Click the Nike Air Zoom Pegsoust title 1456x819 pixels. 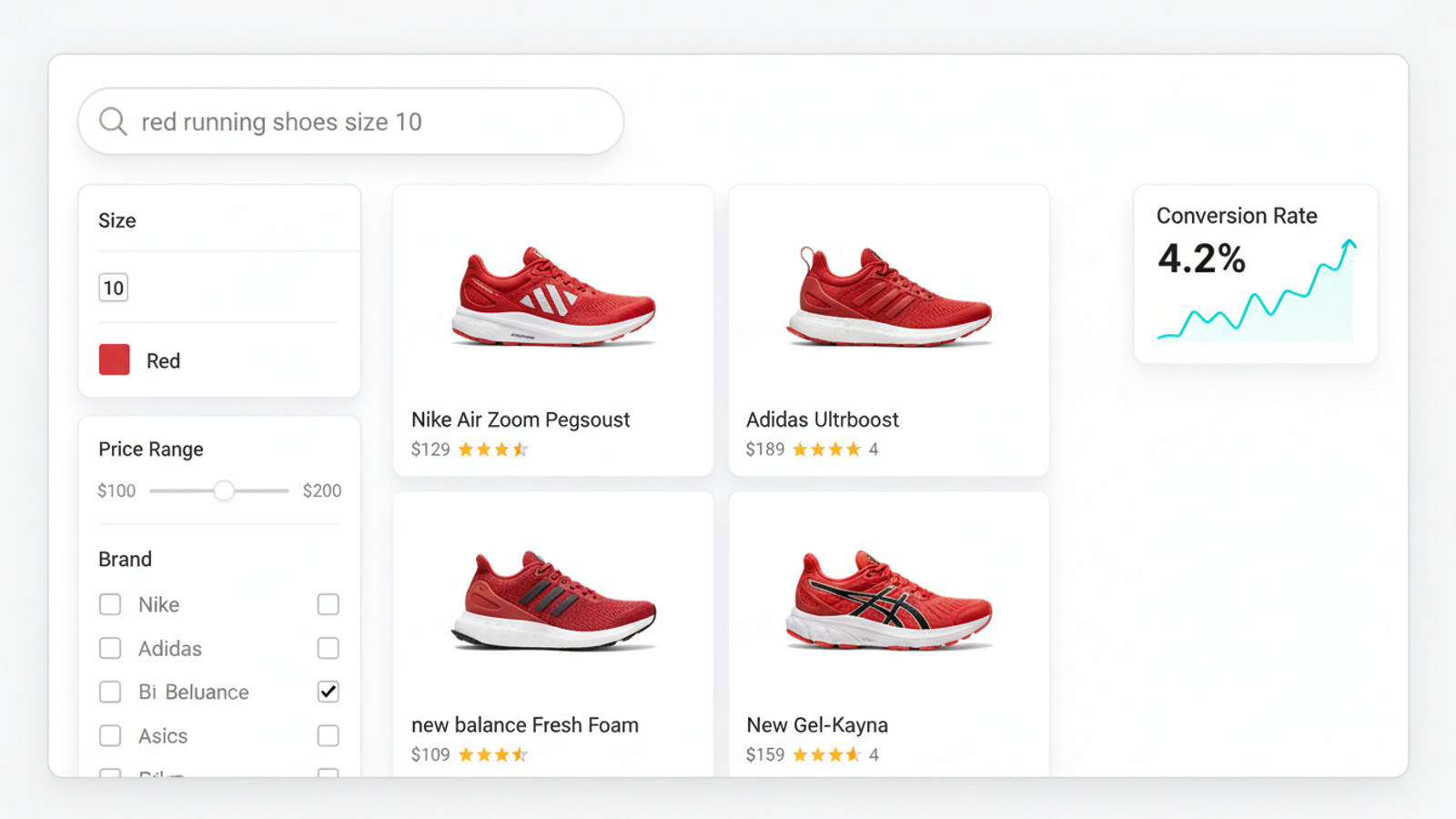(x=521, y=420)
